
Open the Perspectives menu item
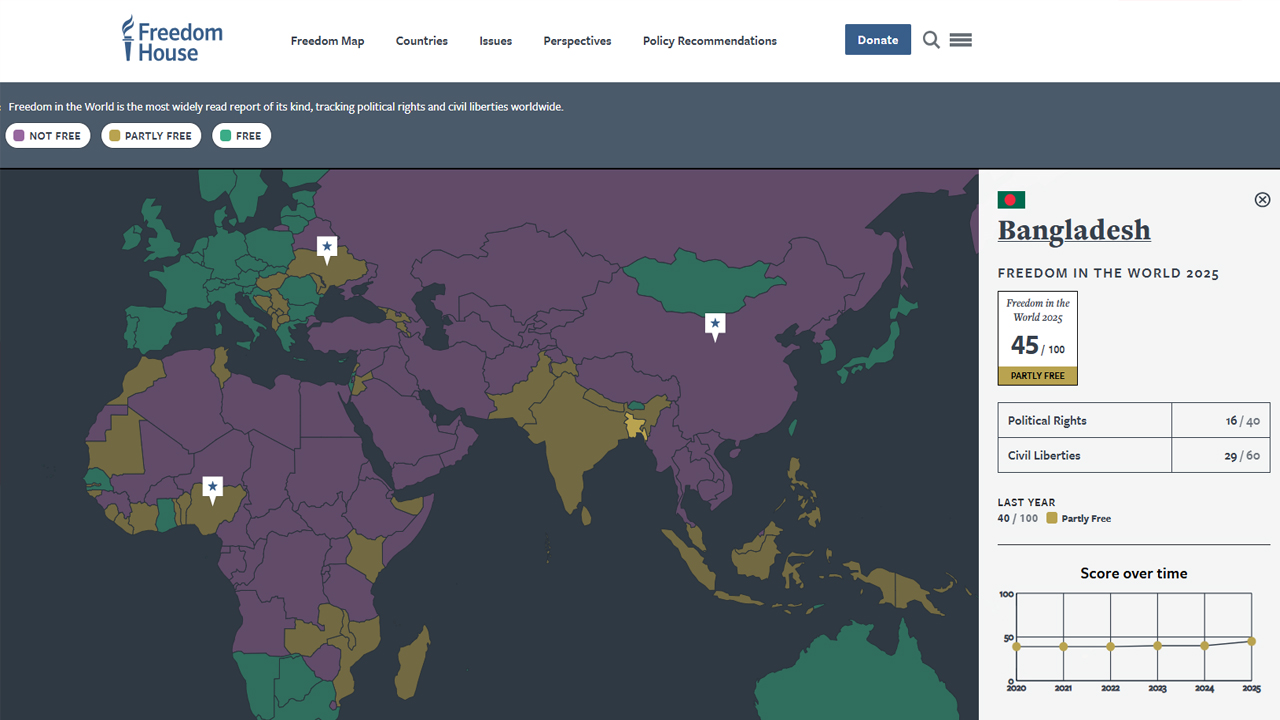(577, 41)
